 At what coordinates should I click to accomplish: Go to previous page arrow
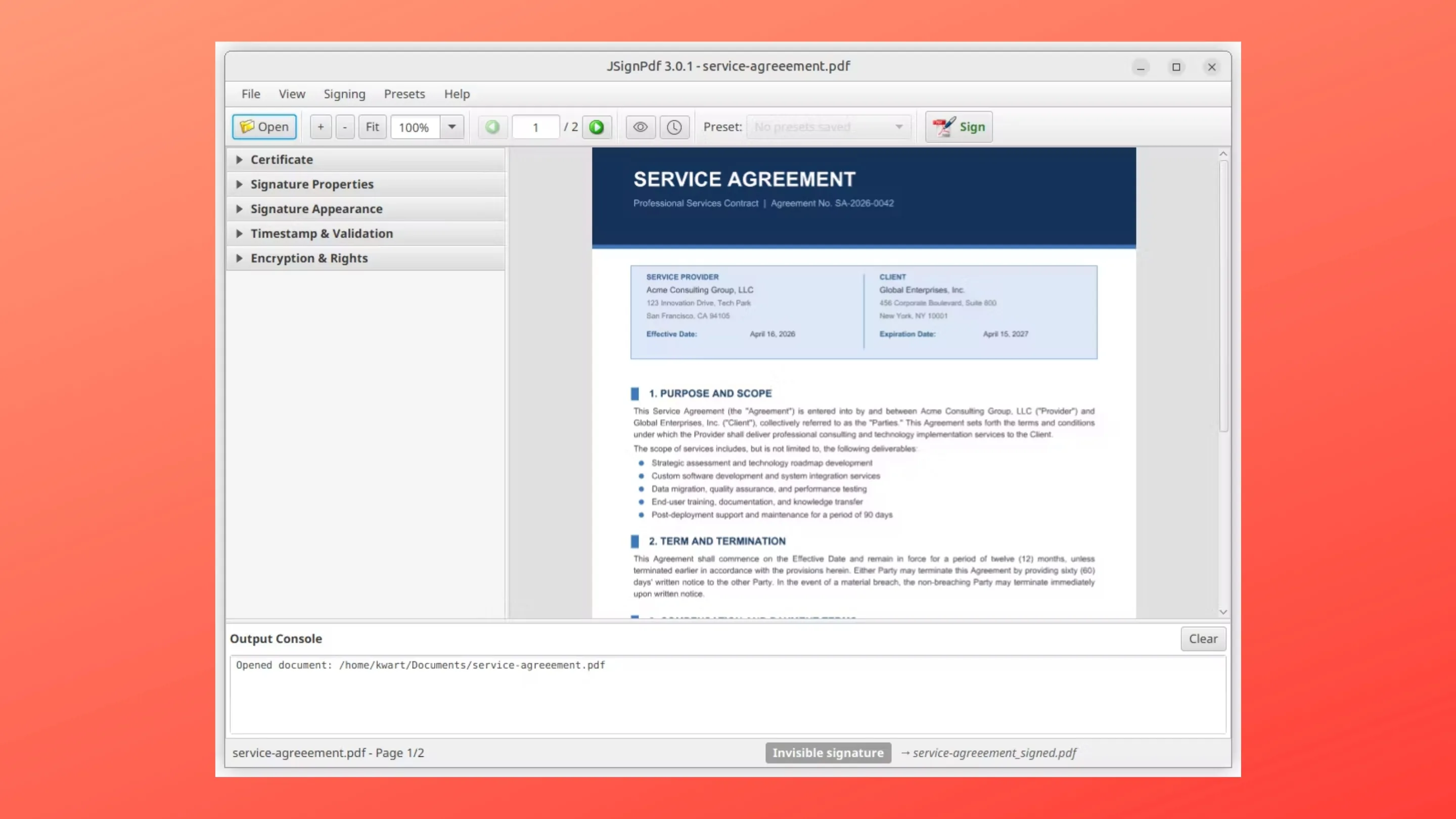pos(493,126)
